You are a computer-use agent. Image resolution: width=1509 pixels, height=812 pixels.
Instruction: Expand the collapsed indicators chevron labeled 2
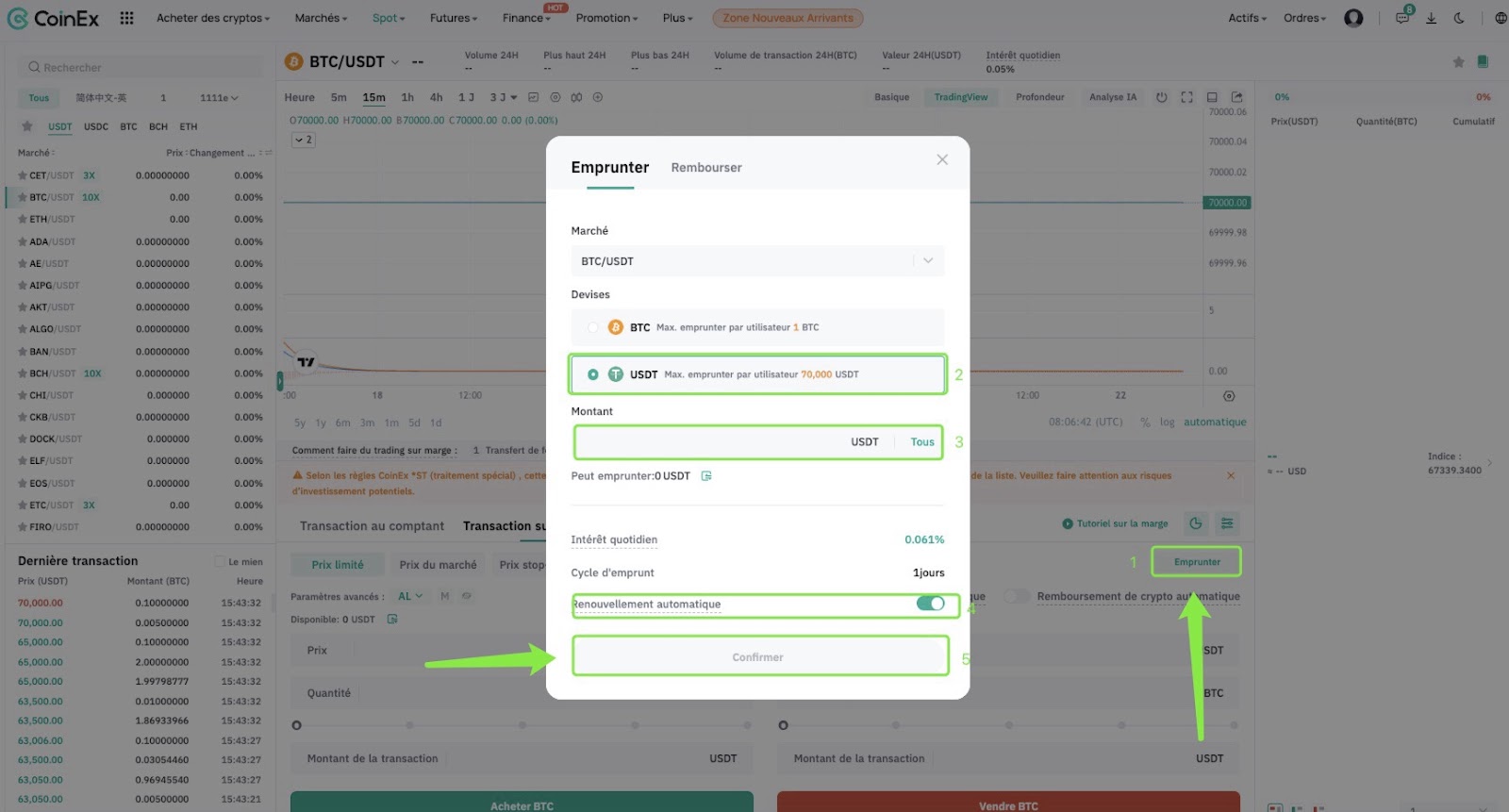304,140
